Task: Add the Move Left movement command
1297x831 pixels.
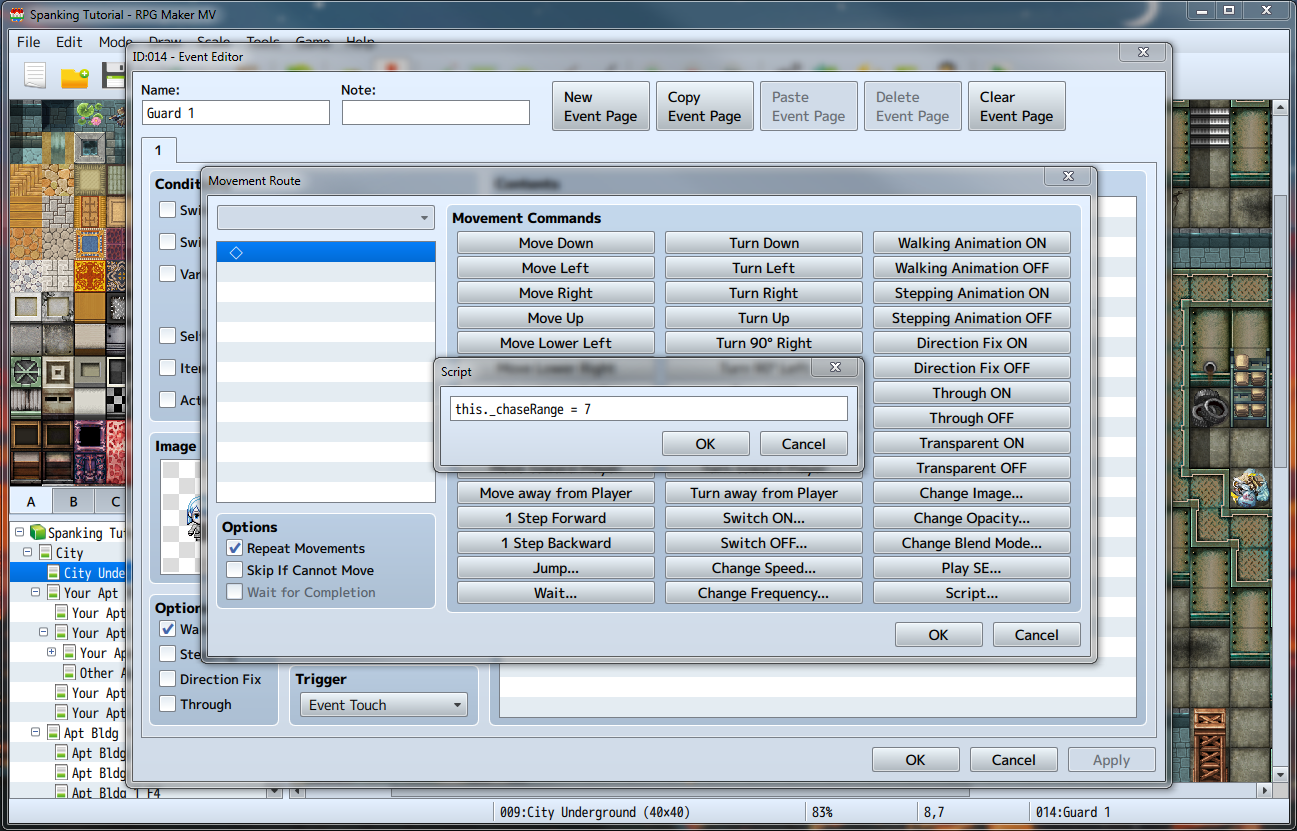Action: (x=556, y=268)
